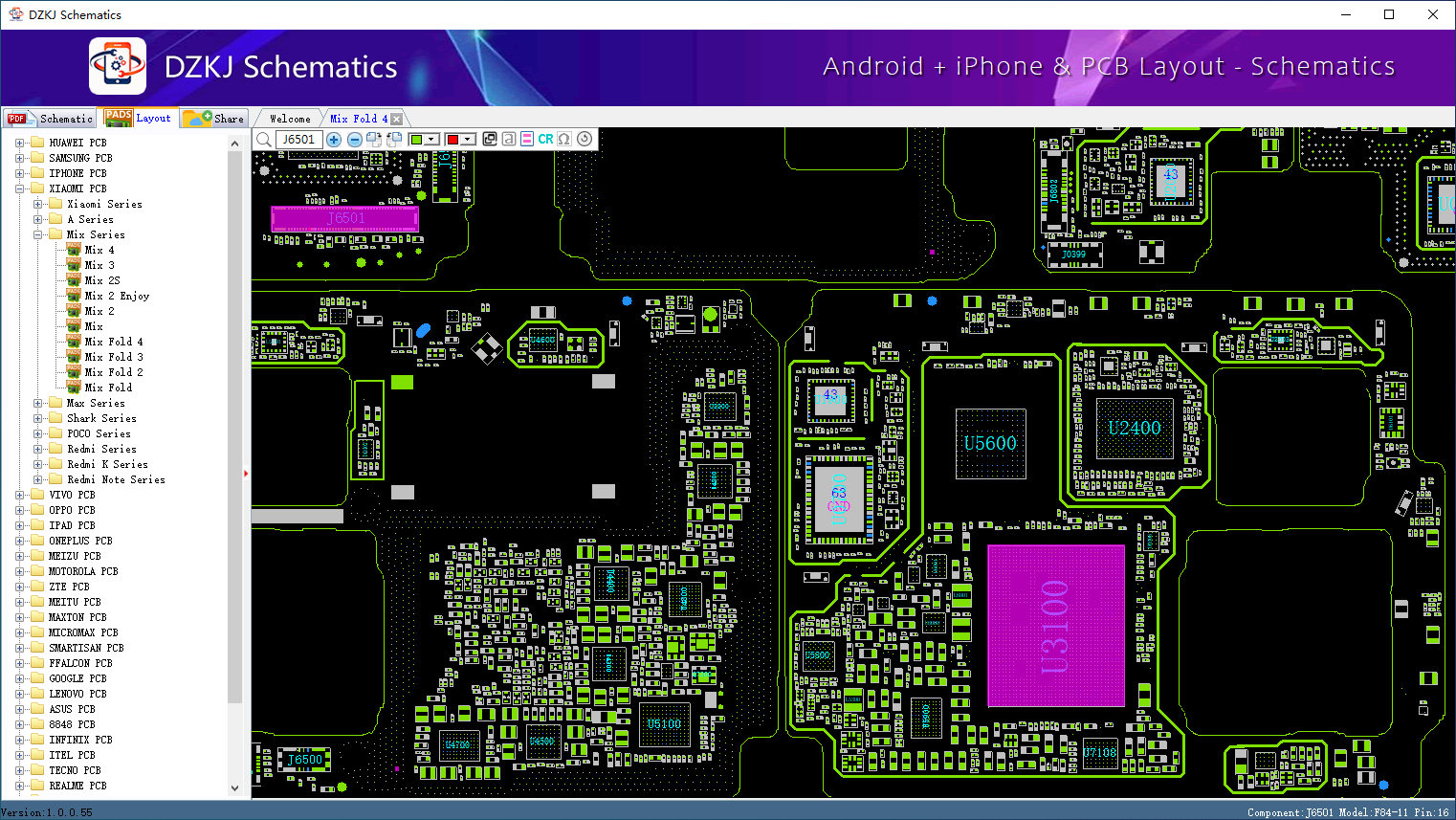
Task: Click the REALME PCB folder icon
Action: point(37,786)
